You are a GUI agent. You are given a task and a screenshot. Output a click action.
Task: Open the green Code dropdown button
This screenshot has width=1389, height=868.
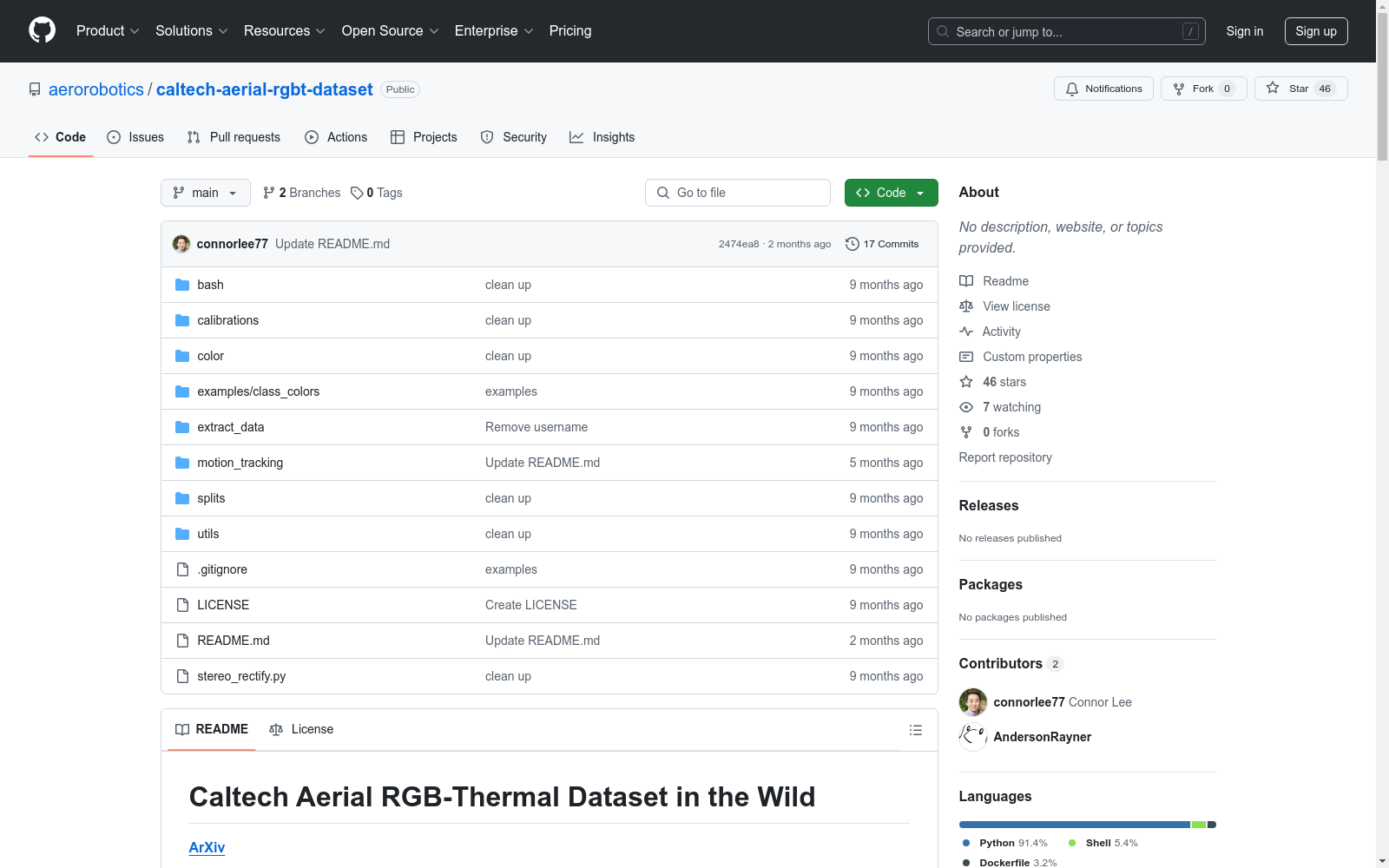tap(891, 193)
